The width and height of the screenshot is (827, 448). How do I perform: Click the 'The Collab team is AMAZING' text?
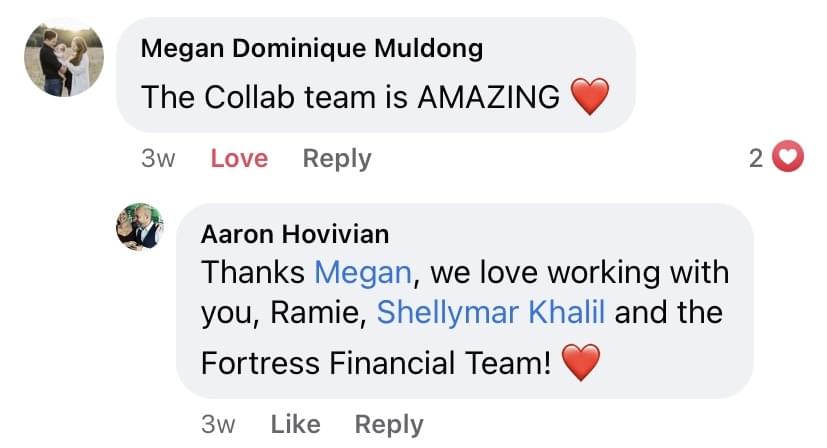pos(350,97)
